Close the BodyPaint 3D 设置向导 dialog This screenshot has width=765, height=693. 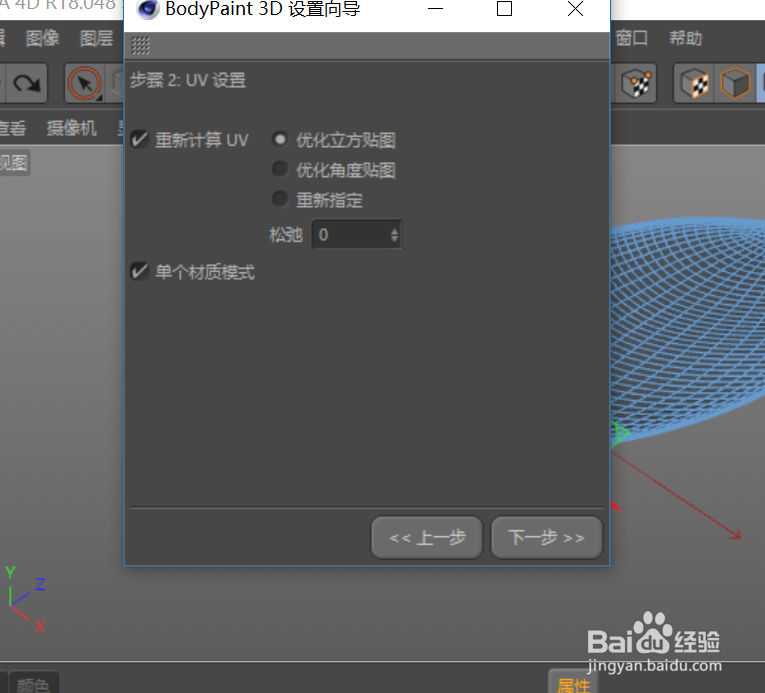[576, 9]
